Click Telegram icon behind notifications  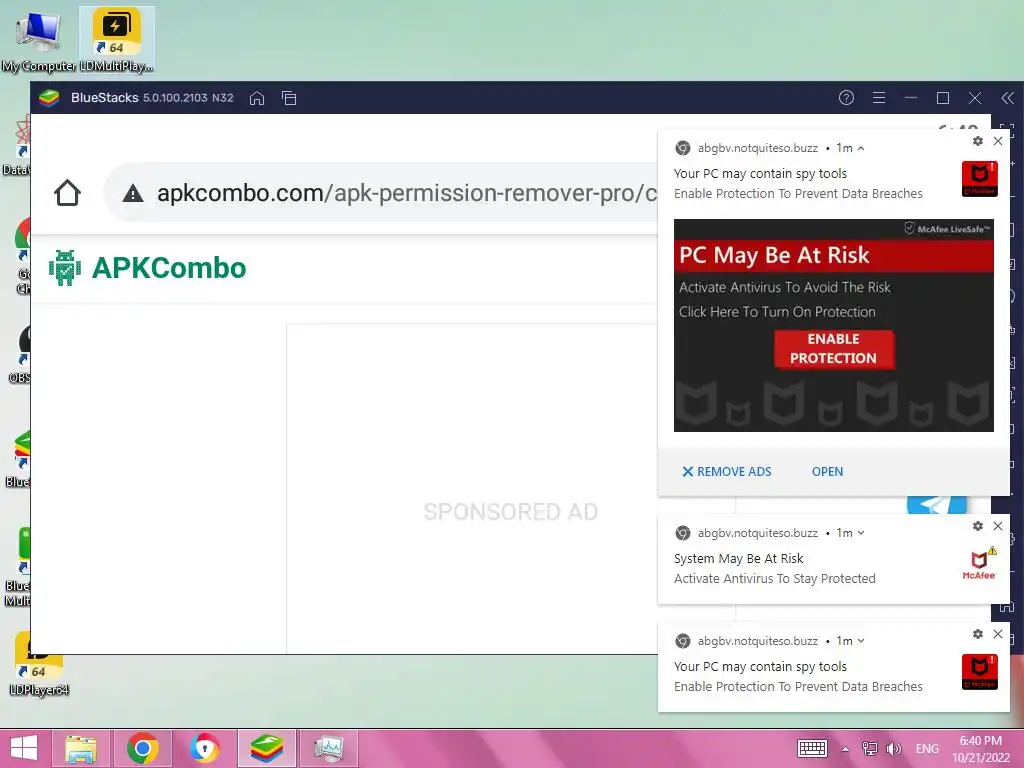(936, 505)
